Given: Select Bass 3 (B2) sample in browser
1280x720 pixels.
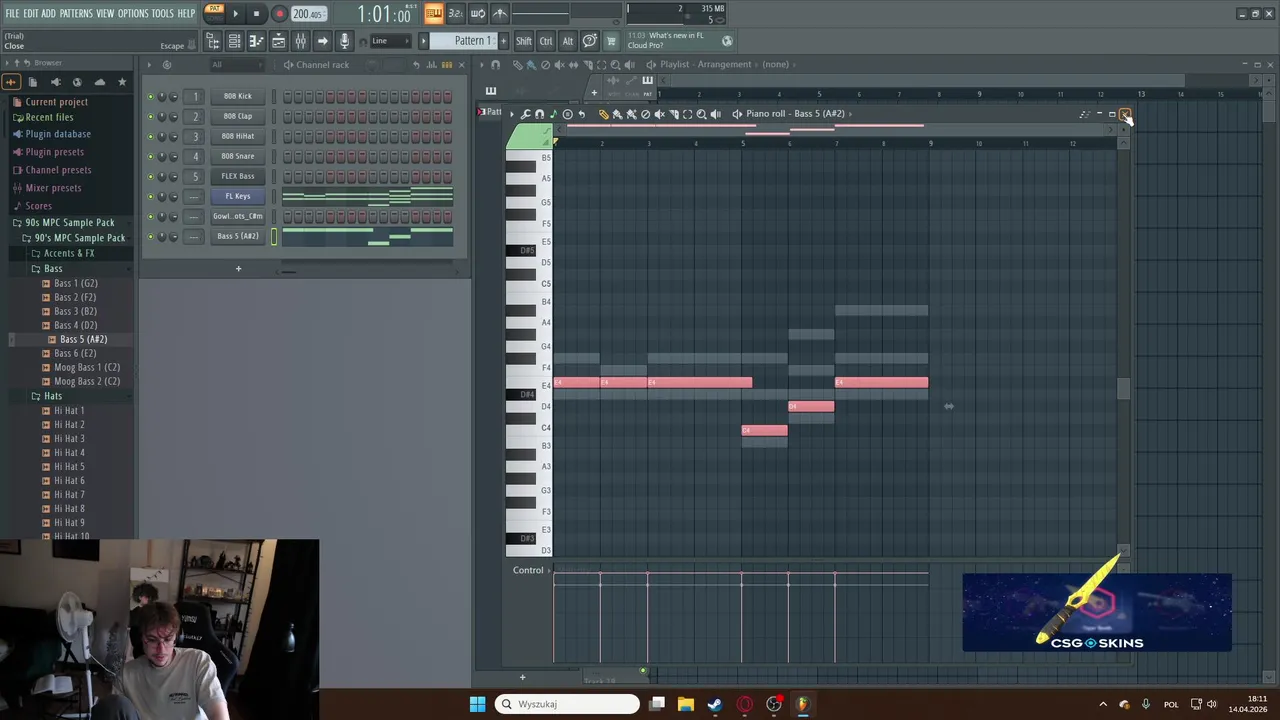Looking at the screenshot, I should pyautogui.click(x=75, y=311).
